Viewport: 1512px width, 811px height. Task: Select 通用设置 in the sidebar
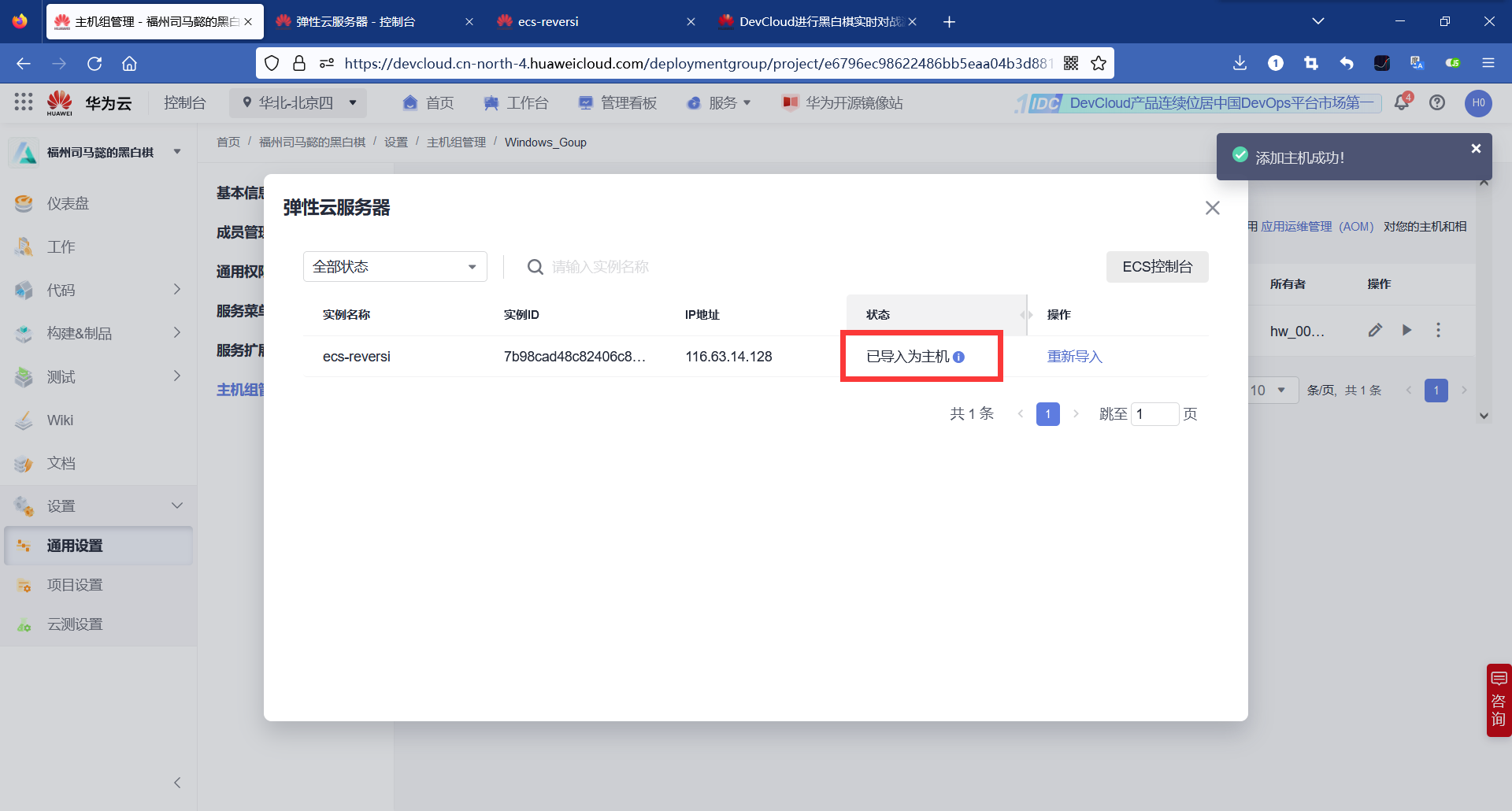(98, 546)
